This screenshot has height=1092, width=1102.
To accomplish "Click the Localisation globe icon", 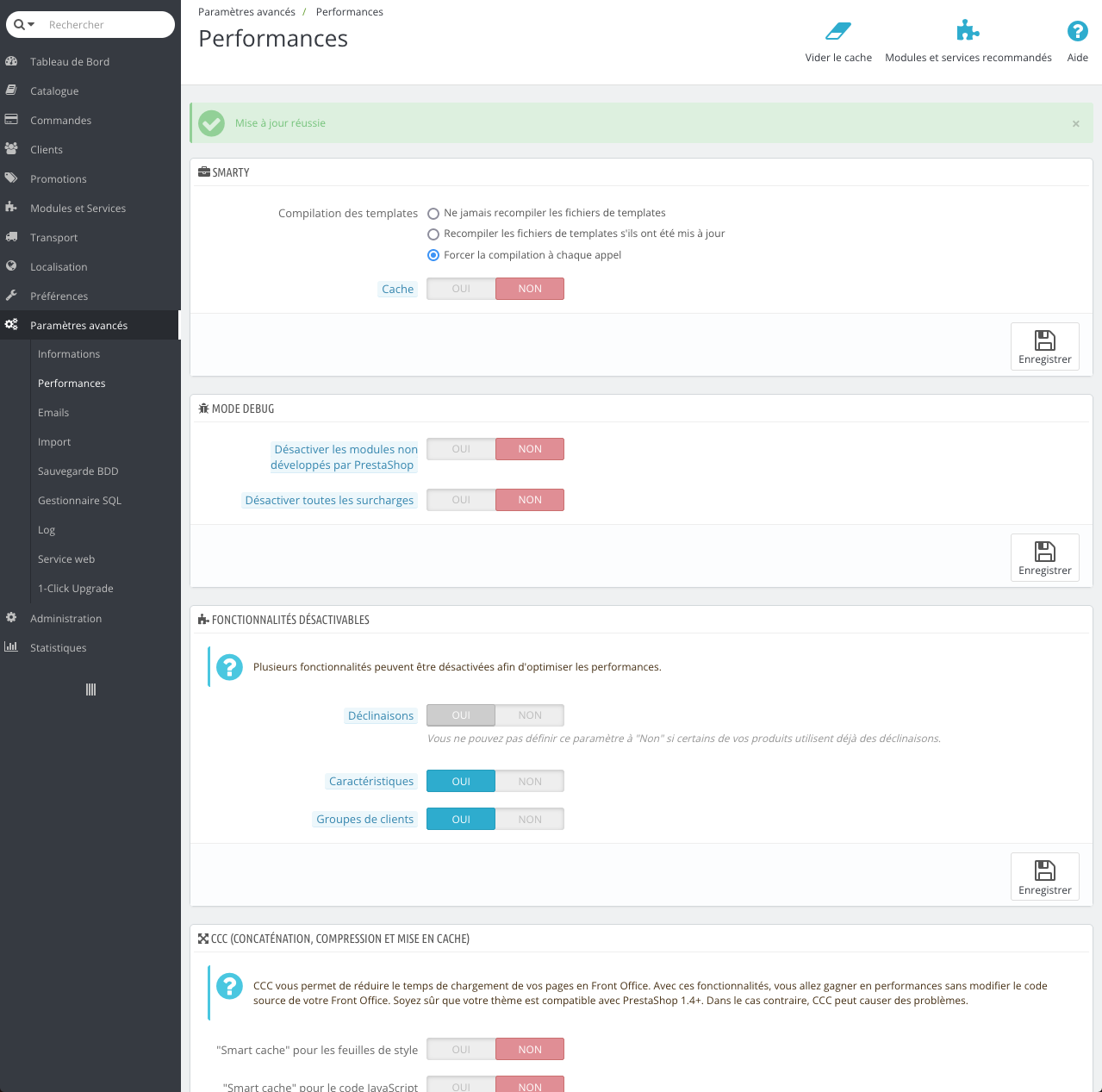I will (11, 266).
